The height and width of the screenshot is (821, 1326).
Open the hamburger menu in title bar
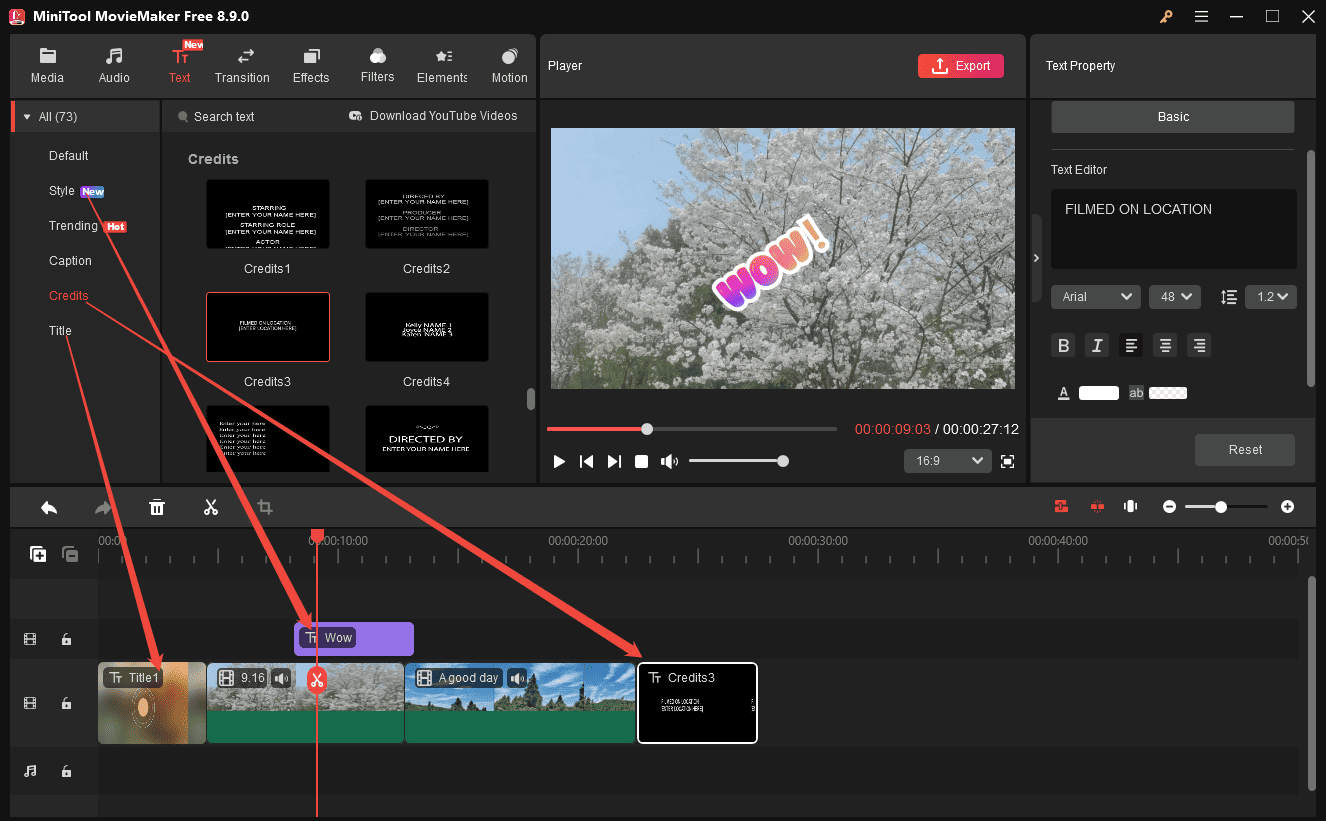1201,16
